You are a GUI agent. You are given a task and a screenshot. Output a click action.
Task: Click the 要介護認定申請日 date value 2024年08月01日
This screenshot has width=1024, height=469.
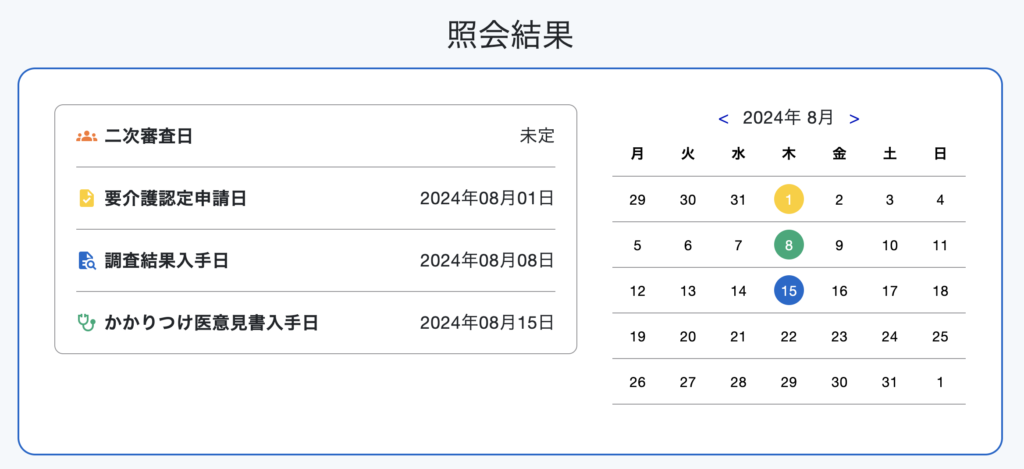pyautogui.click(x=487, y=199)
